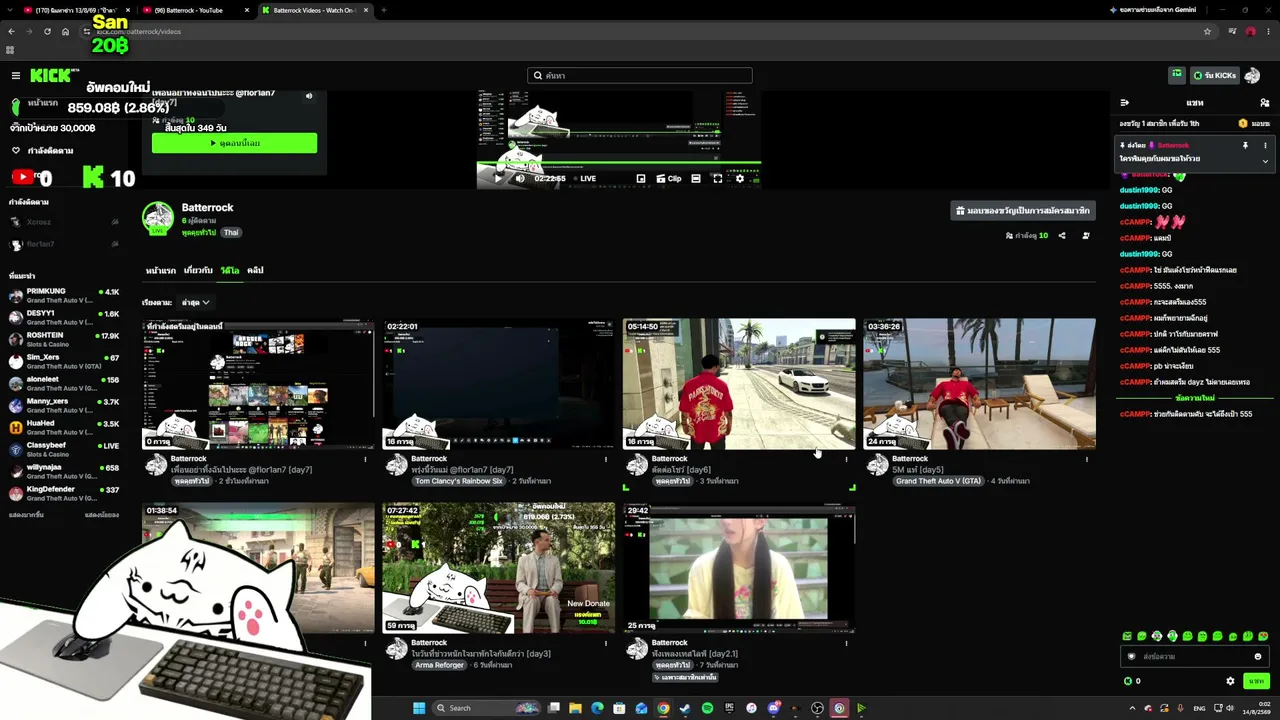This screenshot has height=720, width=1280.
Task: Open Steam from the taskbar
Action: pos(685,708)
